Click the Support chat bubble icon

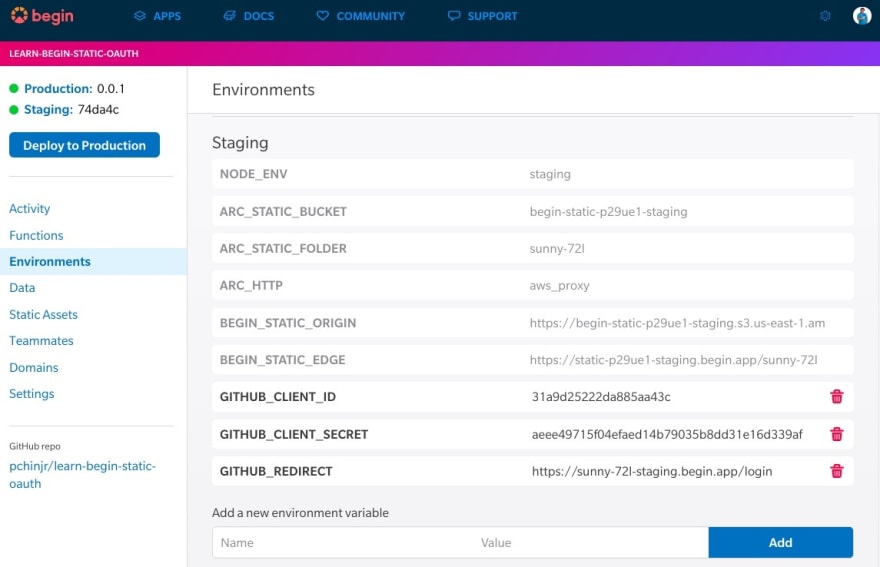453,16
